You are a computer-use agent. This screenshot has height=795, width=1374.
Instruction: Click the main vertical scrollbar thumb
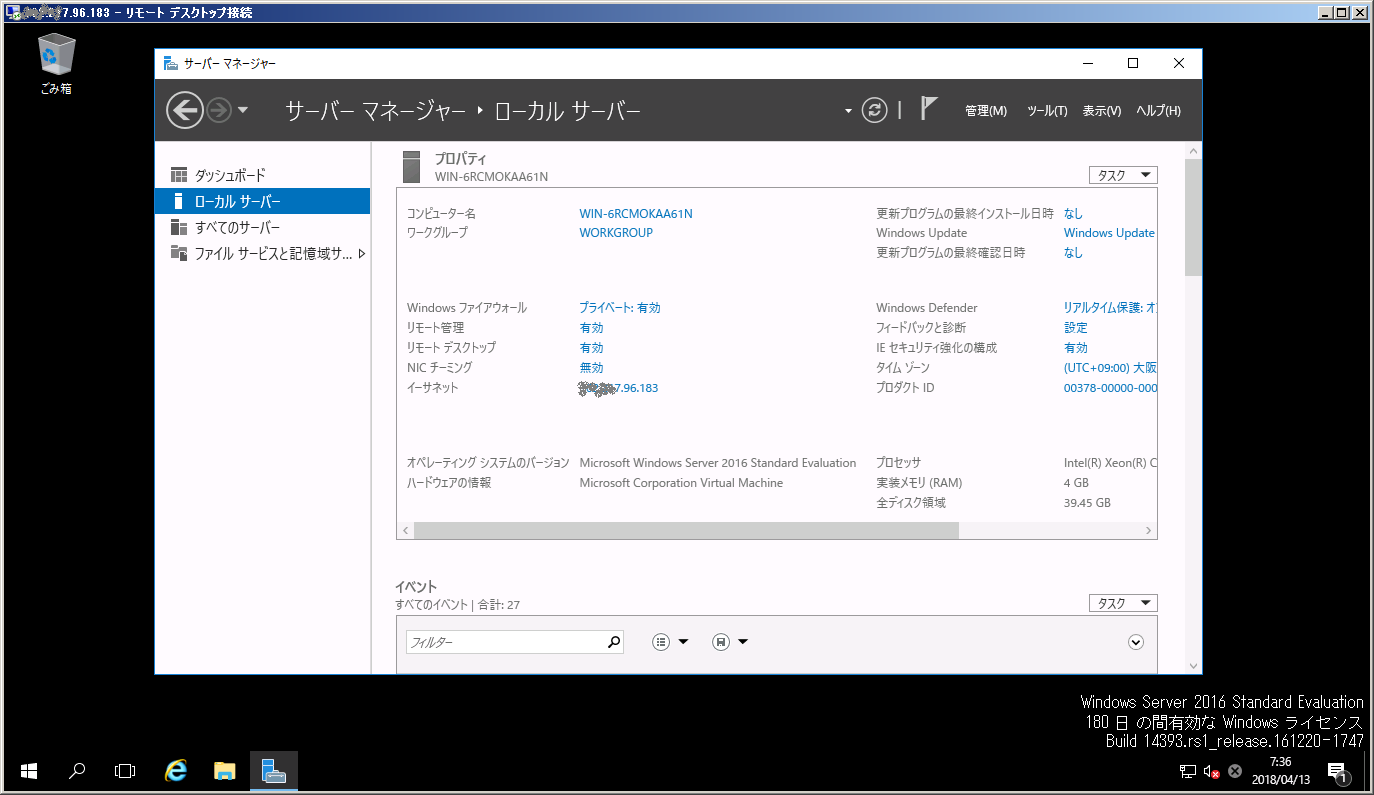[x=1193, y=217]
